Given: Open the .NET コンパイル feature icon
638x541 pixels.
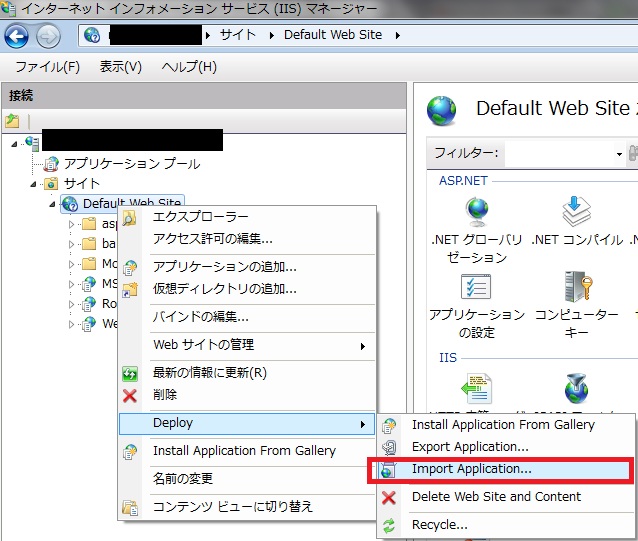Looking at the screenshot, I should [x=576, y=212].
